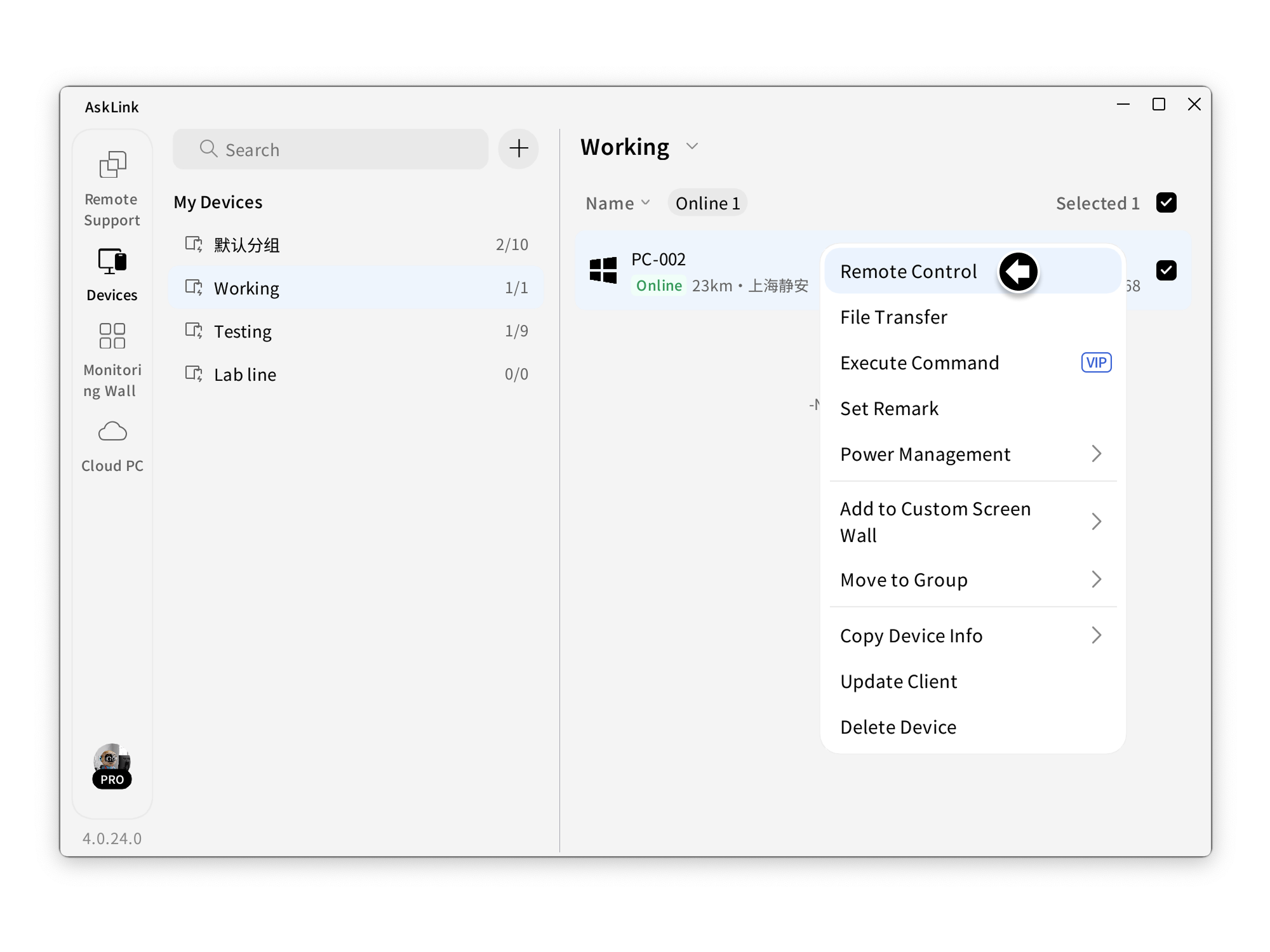Open the Remote Support section icon
The image size is (1270, 952).
[112, 166]
